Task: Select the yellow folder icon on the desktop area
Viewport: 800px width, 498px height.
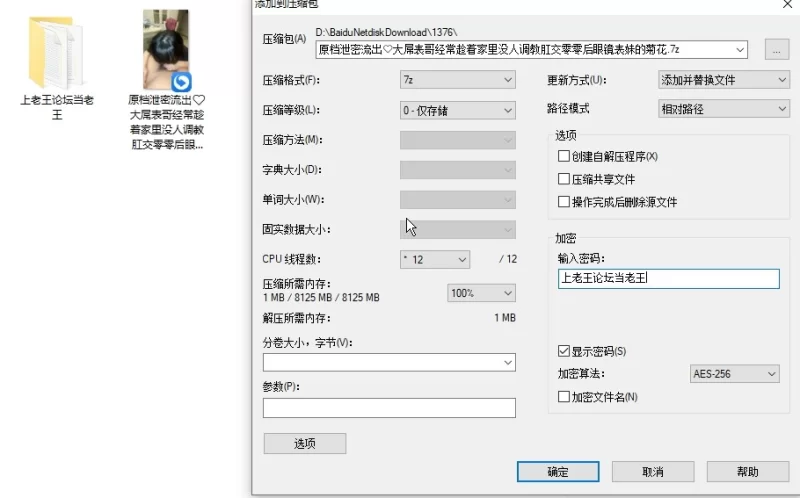Action: [x=56, y=53]
